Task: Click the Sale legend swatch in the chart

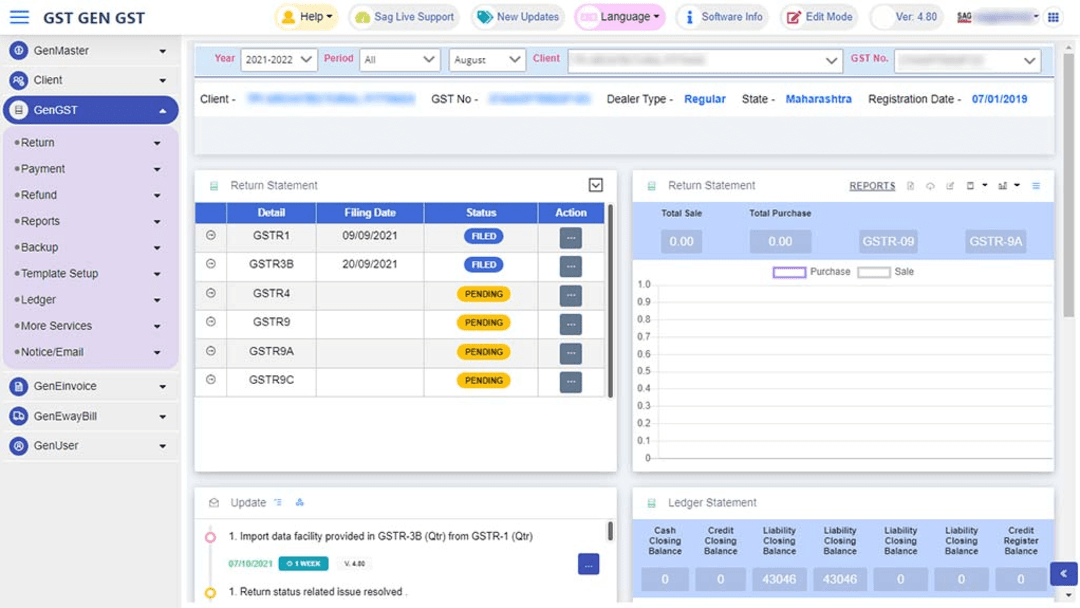Action: (872, 271)
